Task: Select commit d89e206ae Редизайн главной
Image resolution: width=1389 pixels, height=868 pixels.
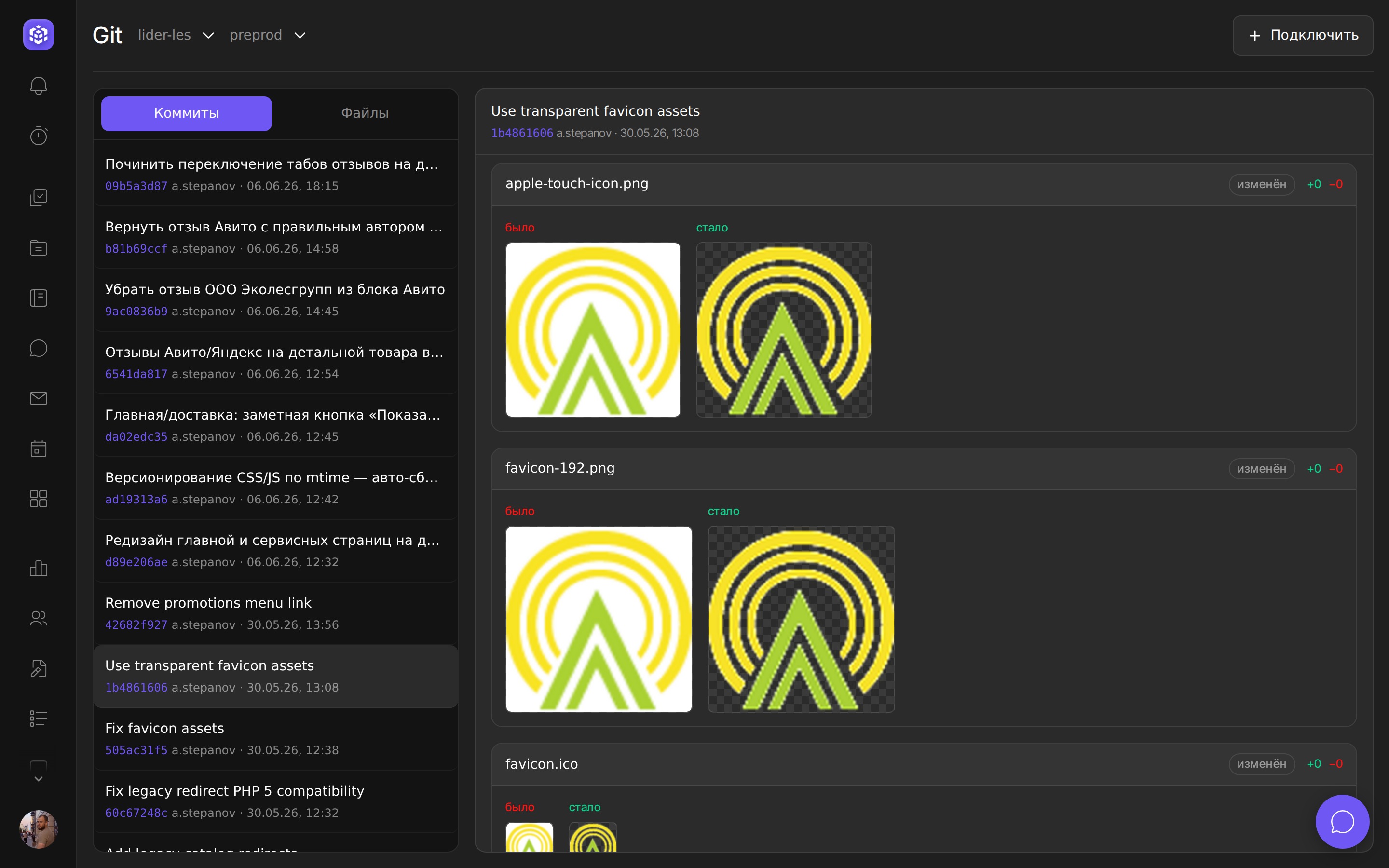Action: click(275, 550)
